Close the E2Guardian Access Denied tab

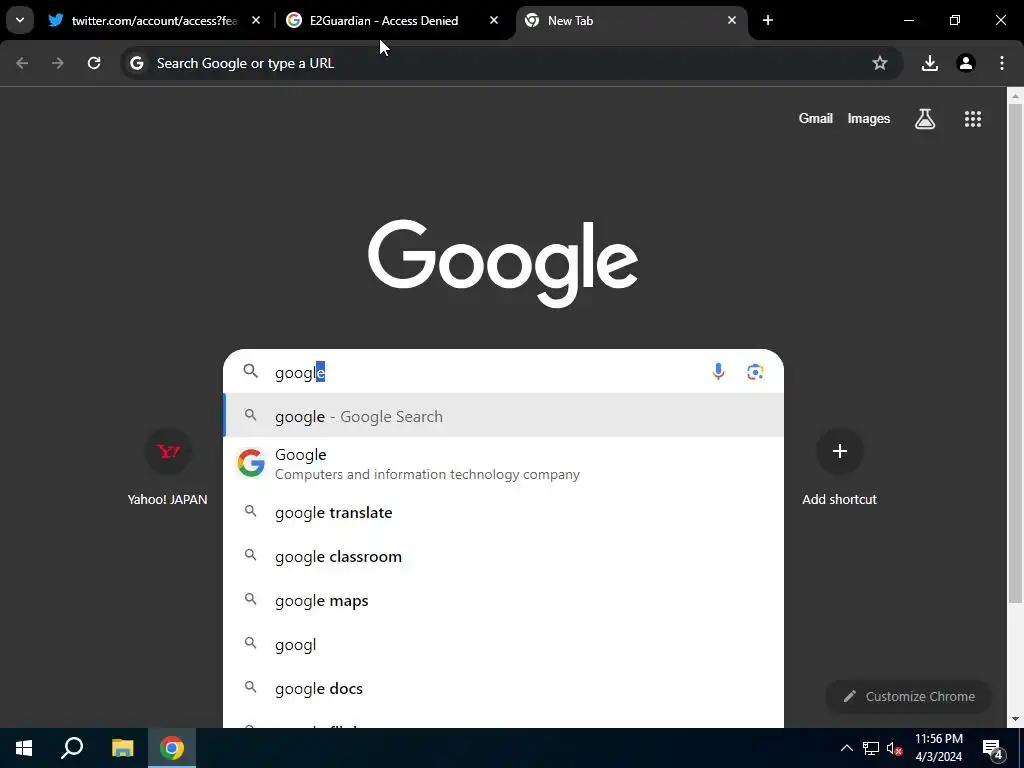coord(494,20)
